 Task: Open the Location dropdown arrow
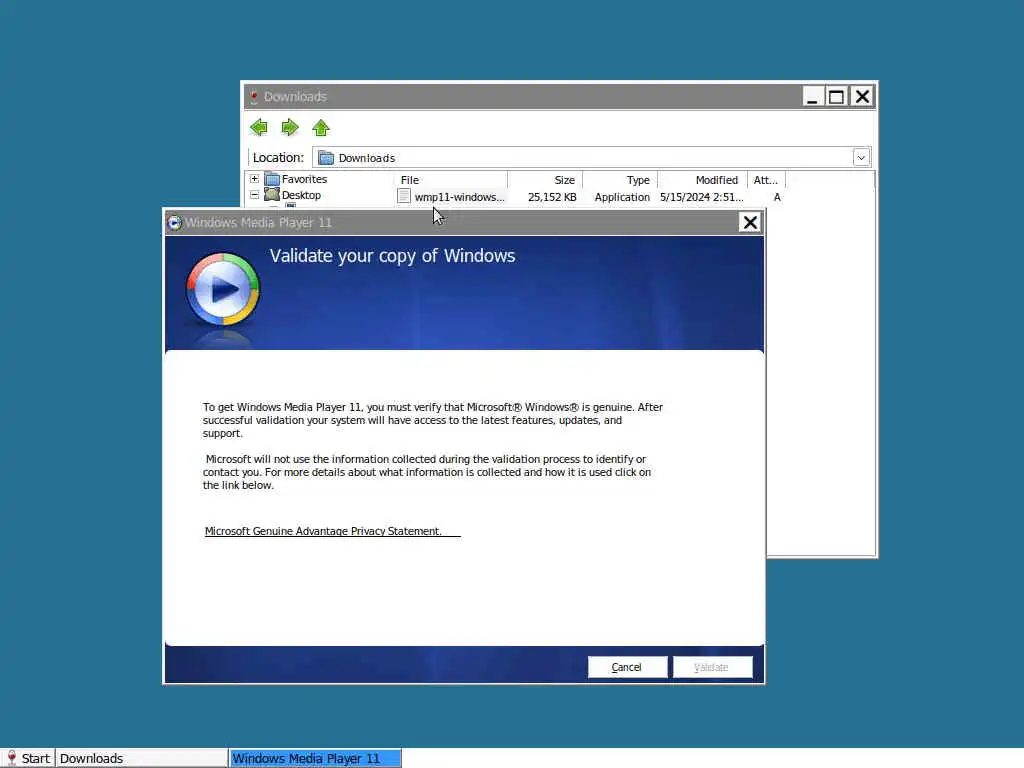[x=861, y=157]
